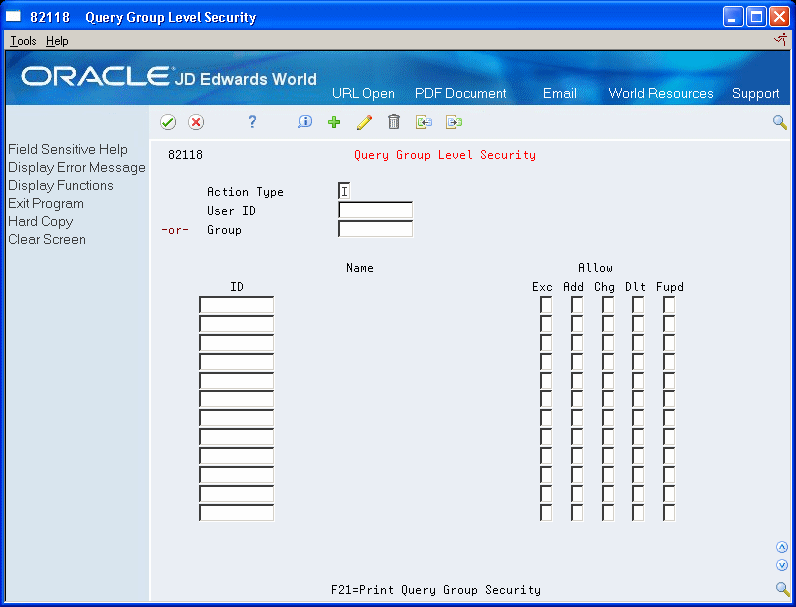Click the green plus Add icon
The image size is (796, 607).
(x=334, y=122)
